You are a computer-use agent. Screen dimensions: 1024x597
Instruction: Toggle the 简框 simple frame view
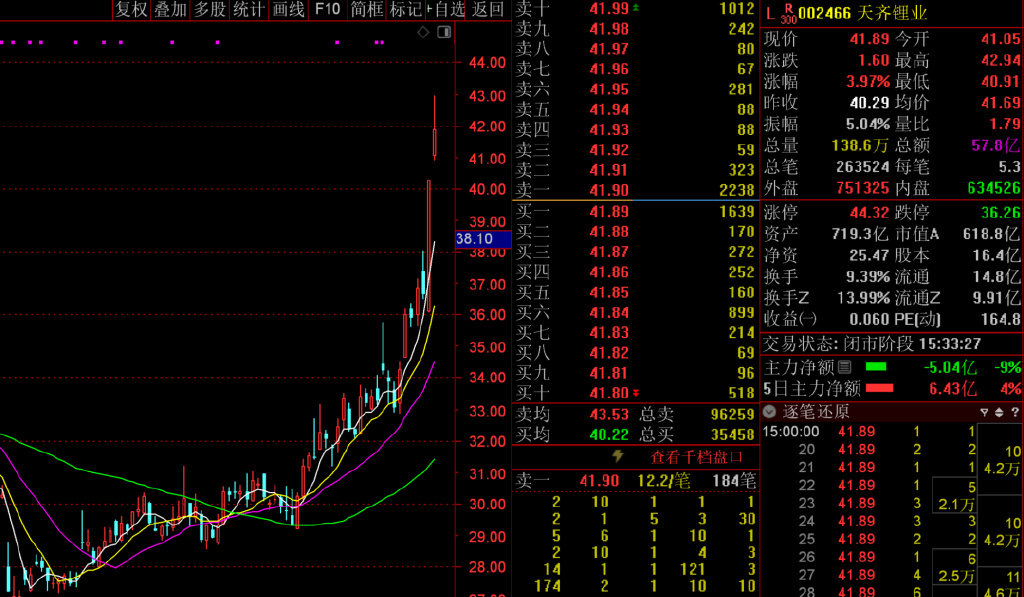click(367, 10)
